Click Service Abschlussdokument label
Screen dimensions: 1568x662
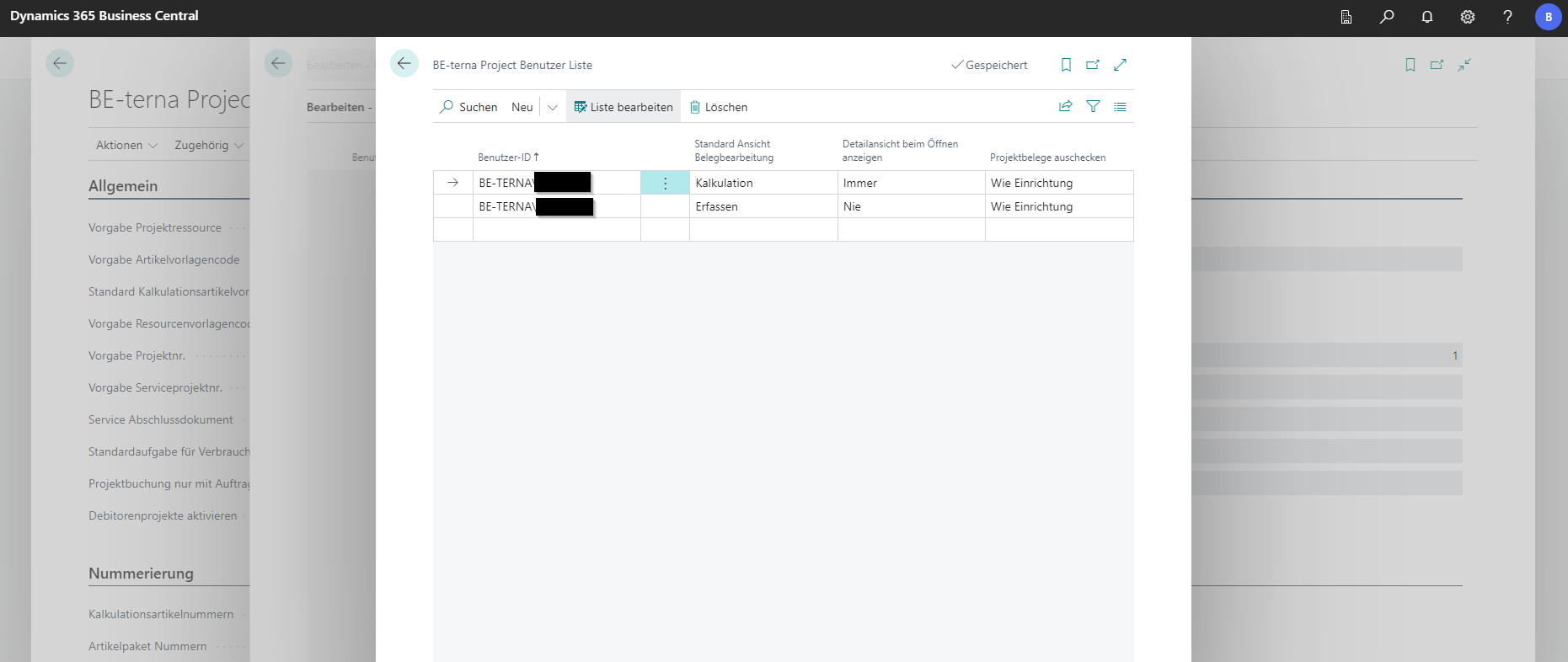161,419
